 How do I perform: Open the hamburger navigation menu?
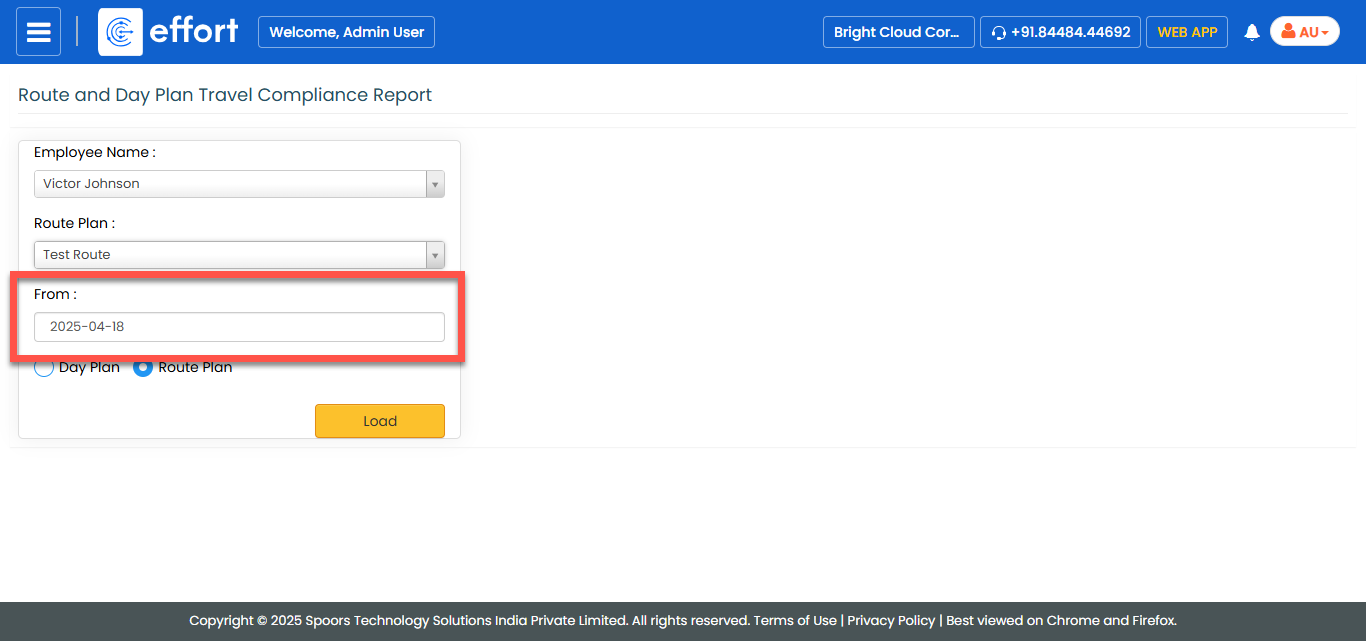(x=38, y=32)
